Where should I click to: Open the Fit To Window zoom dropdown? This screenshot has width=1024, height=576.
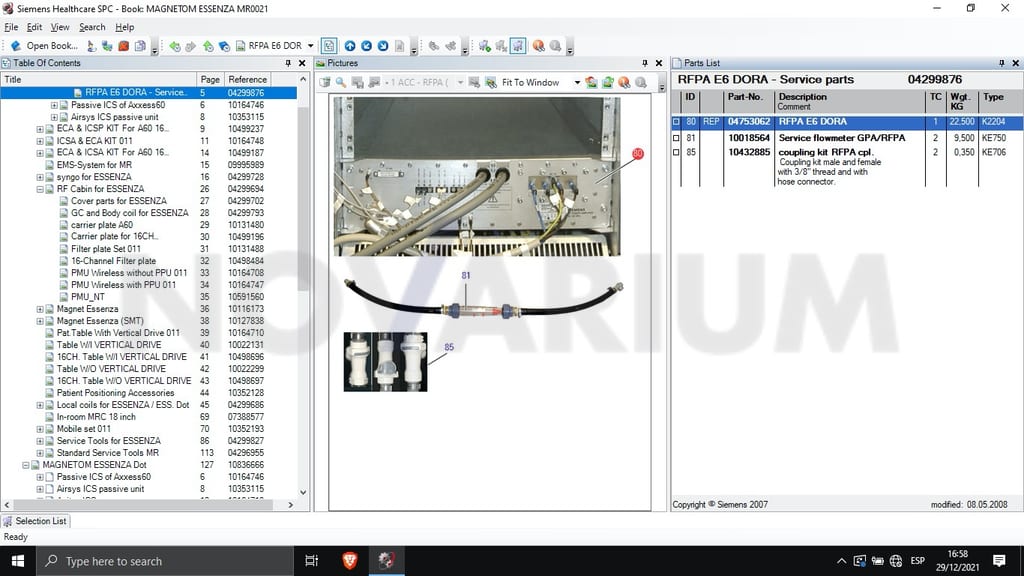pyautogui.click(x=577, y=82)
